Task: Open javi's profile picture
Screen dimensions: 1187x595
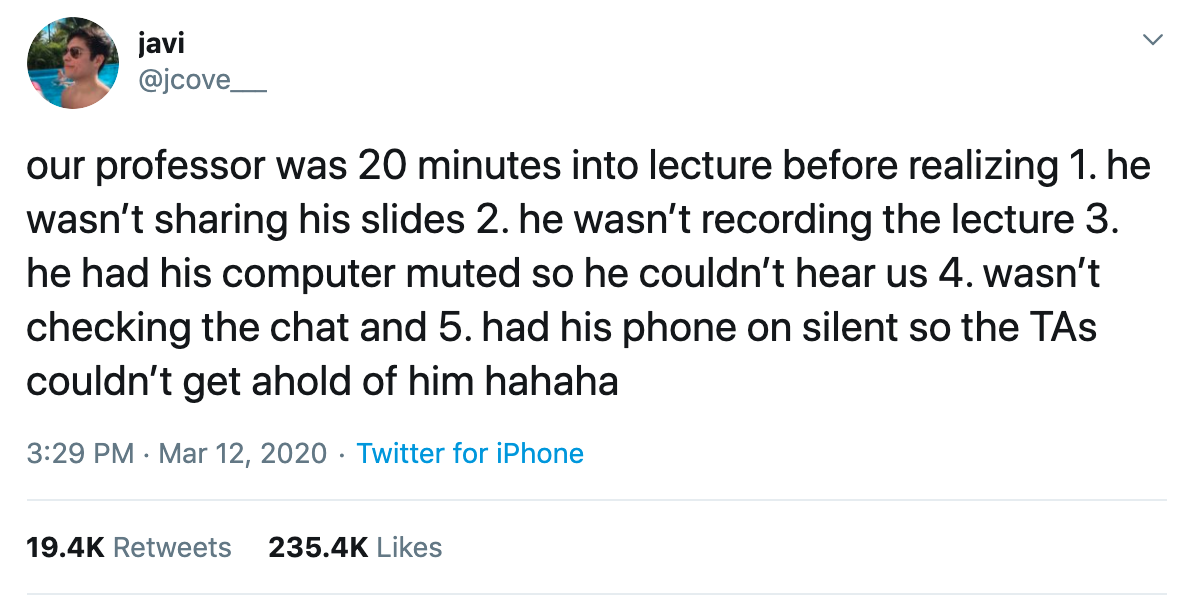Action: click(73, 63)
